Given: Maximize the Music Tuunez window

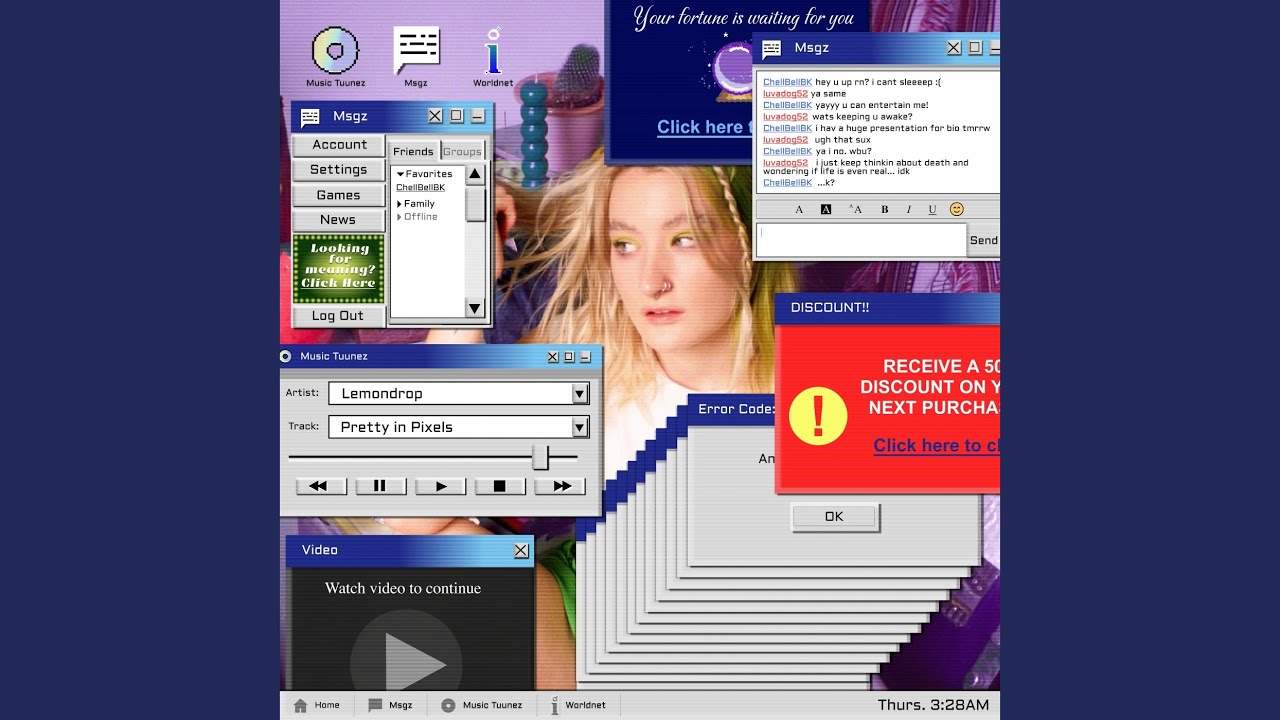Looking at the screenshot, I should (x=569, y=357).
